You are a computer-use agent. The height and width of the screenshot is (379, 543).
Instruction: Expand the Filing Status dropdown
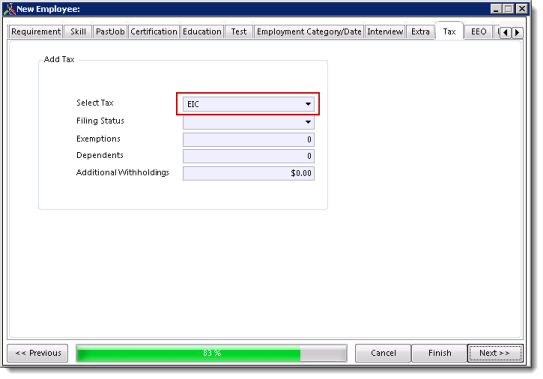click(x=249, y=122)
